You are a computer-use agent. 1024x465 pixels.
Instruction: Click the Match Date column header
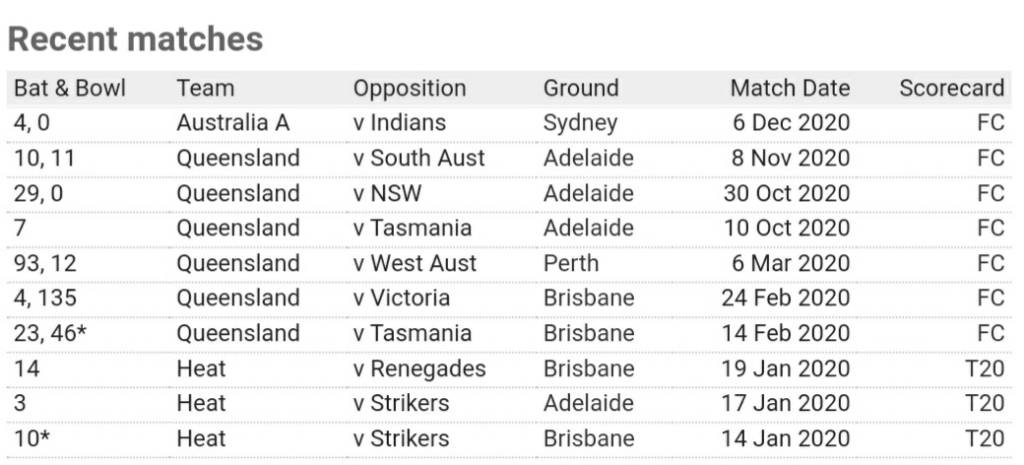(x=790, y=88)
